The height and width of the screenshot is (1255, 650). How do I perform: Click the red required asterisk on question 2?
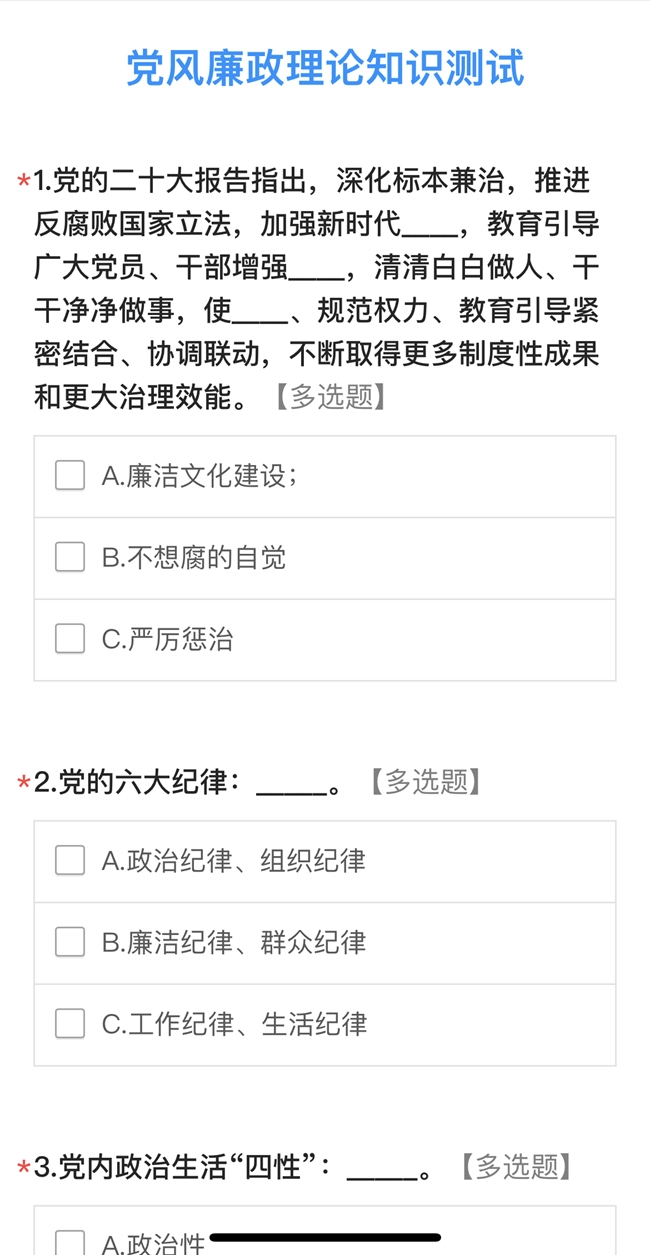tap(23, 784)
